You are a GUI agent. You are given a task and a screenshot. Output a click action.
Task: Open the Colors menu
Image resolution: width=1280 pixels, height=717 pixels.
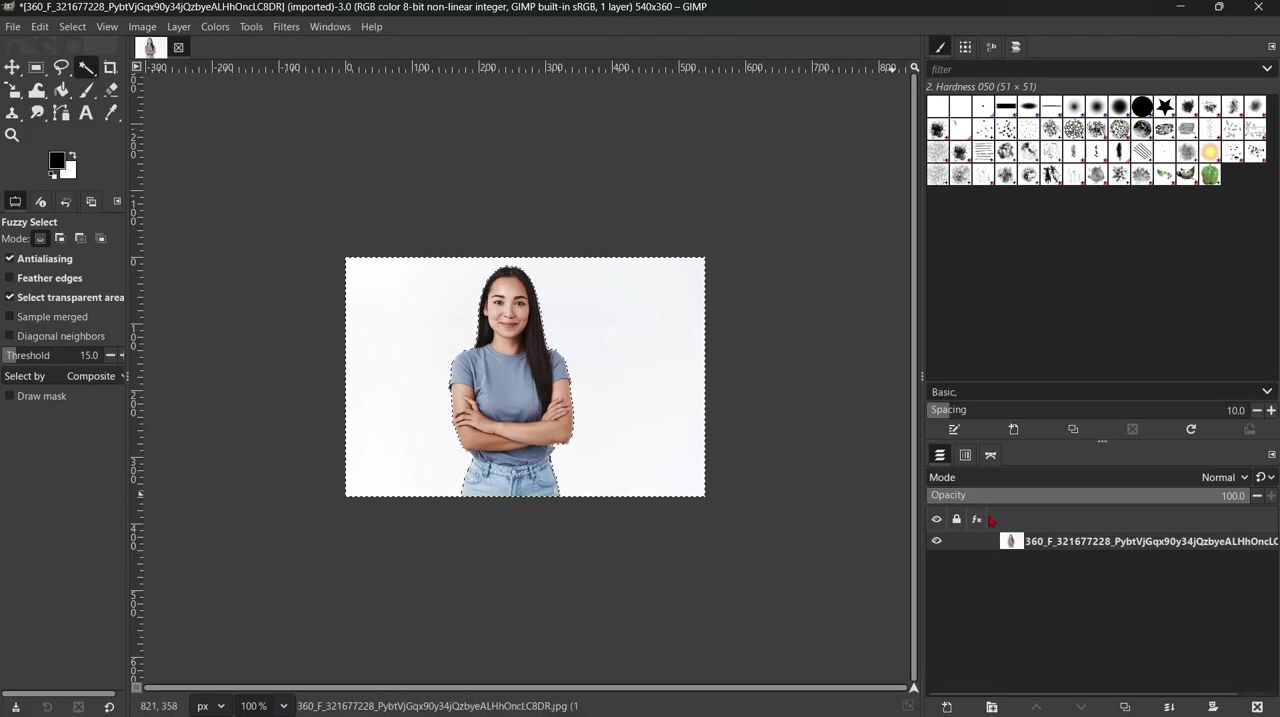[215, 27]
